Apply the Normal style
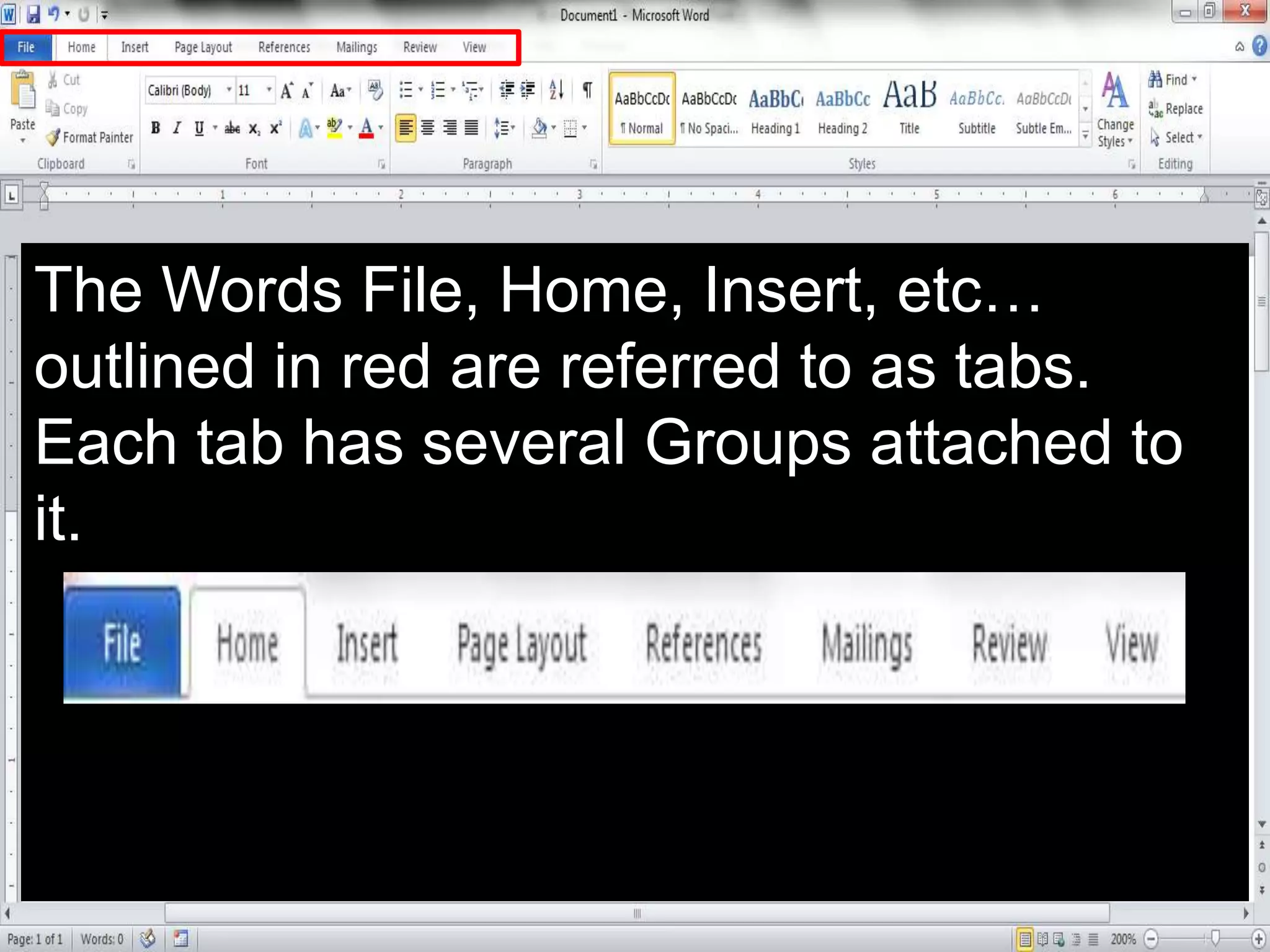 click(x=642, y=109)
